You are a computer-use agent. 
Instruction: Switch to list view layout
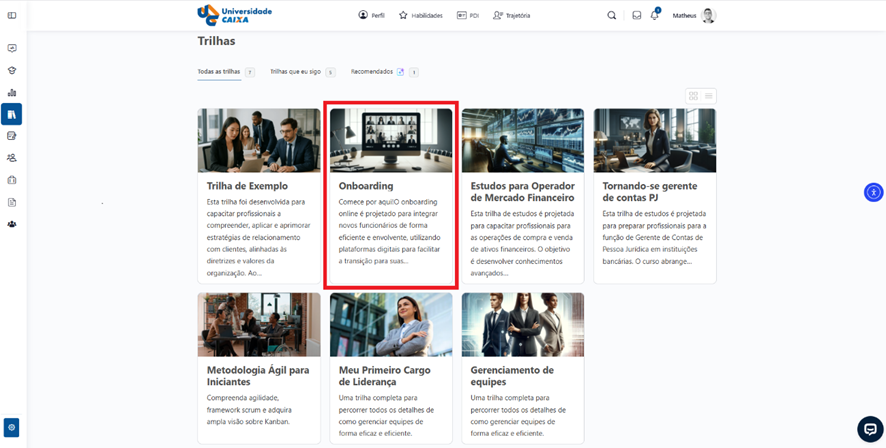tap(709, 96)
